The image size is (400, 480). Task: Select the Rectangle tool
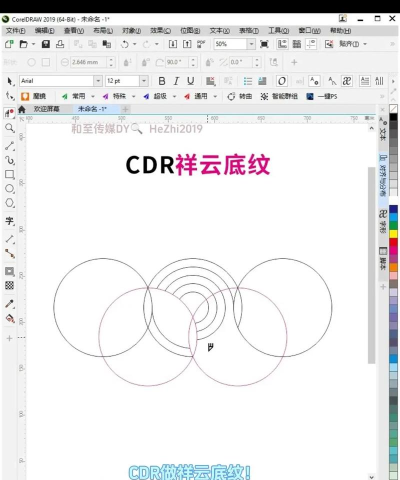(x=10, y=174)
